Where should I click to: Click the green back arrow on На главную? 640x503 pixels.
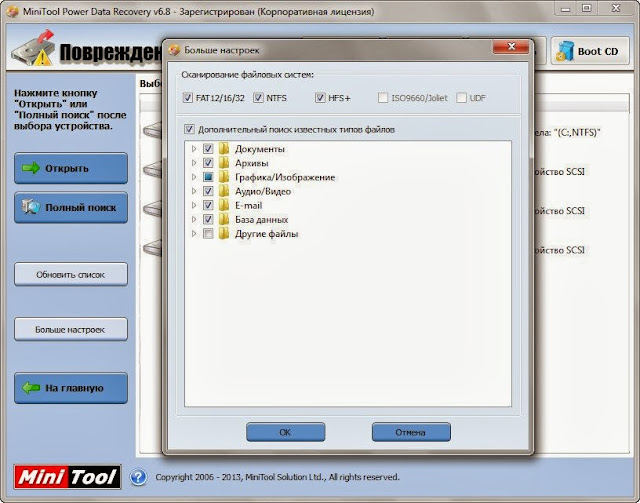click(x=31, y=388)
